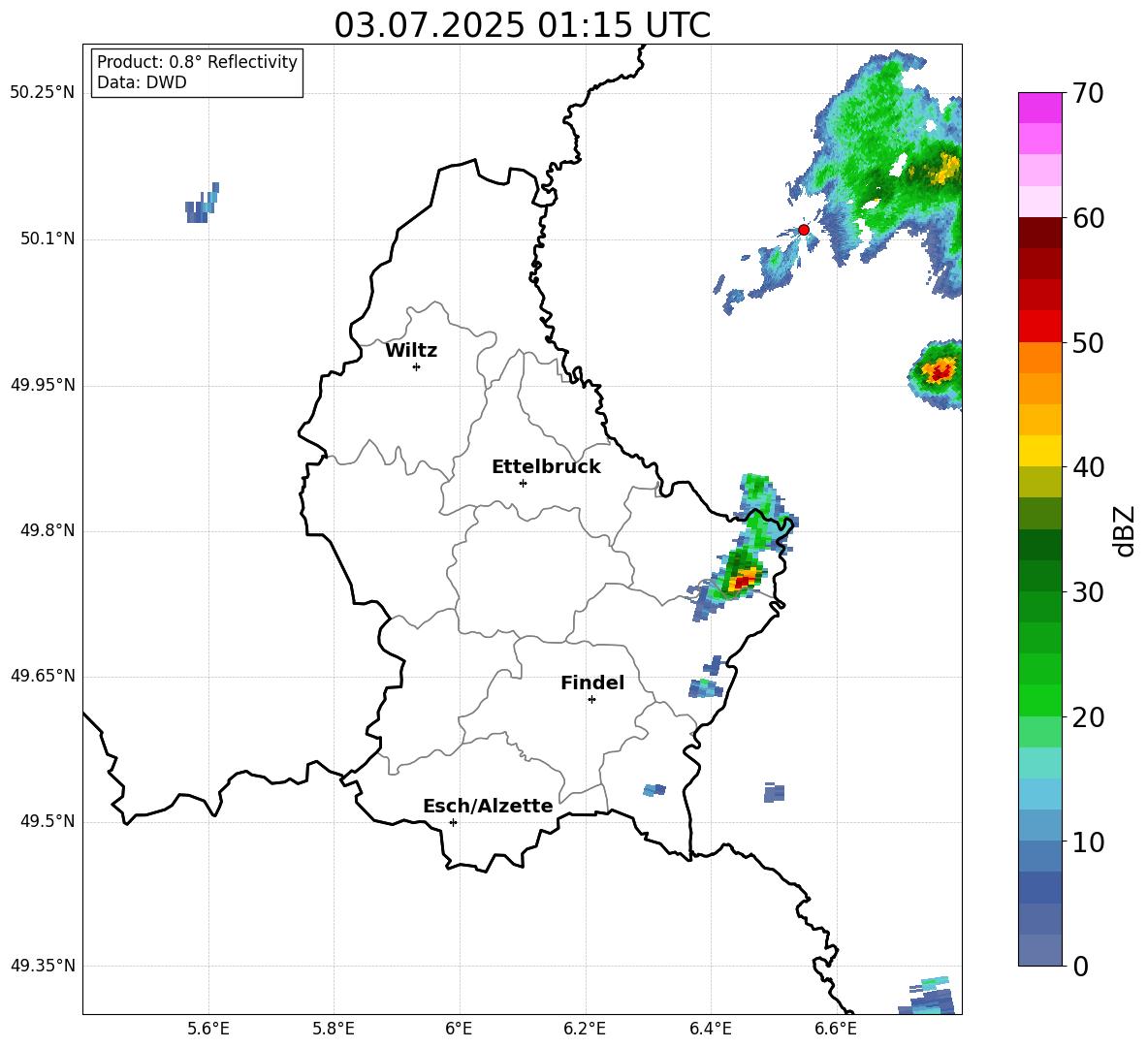1148x1048 pixels.
Task: Click the 60 value on colorbar
Action: pyautogui.click(x=1088, y=218)
